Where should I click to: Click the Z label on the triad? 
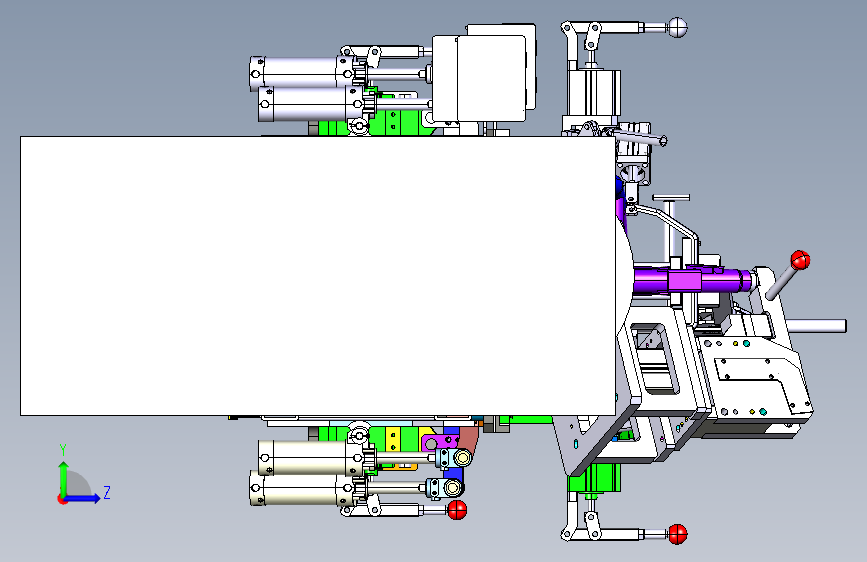(107, 492)
